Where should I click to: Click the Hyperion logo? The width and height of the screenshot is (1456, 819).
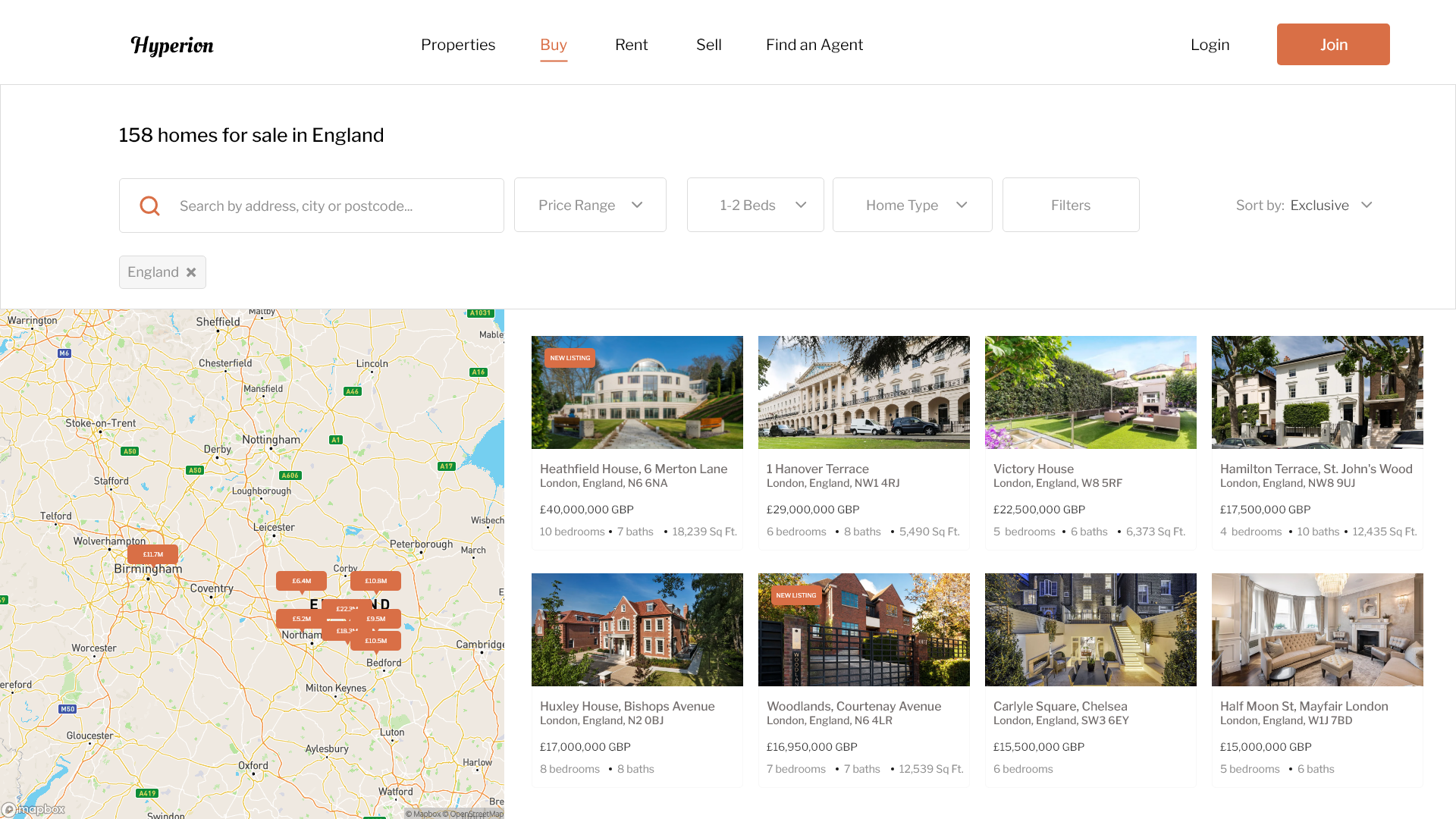172,45
